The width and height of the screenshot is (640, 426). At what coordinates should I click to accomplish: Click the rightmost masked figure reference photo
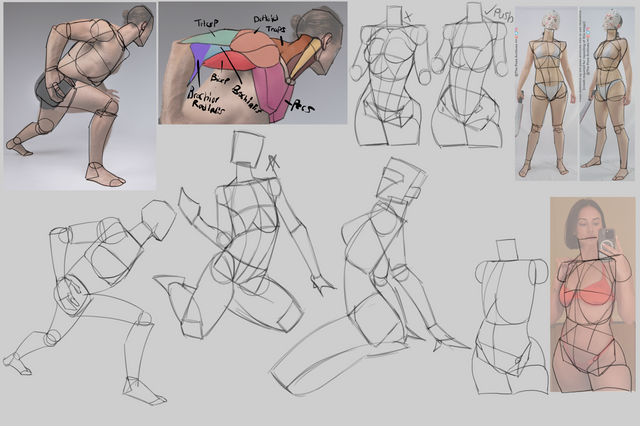click(x=607, y=93)
